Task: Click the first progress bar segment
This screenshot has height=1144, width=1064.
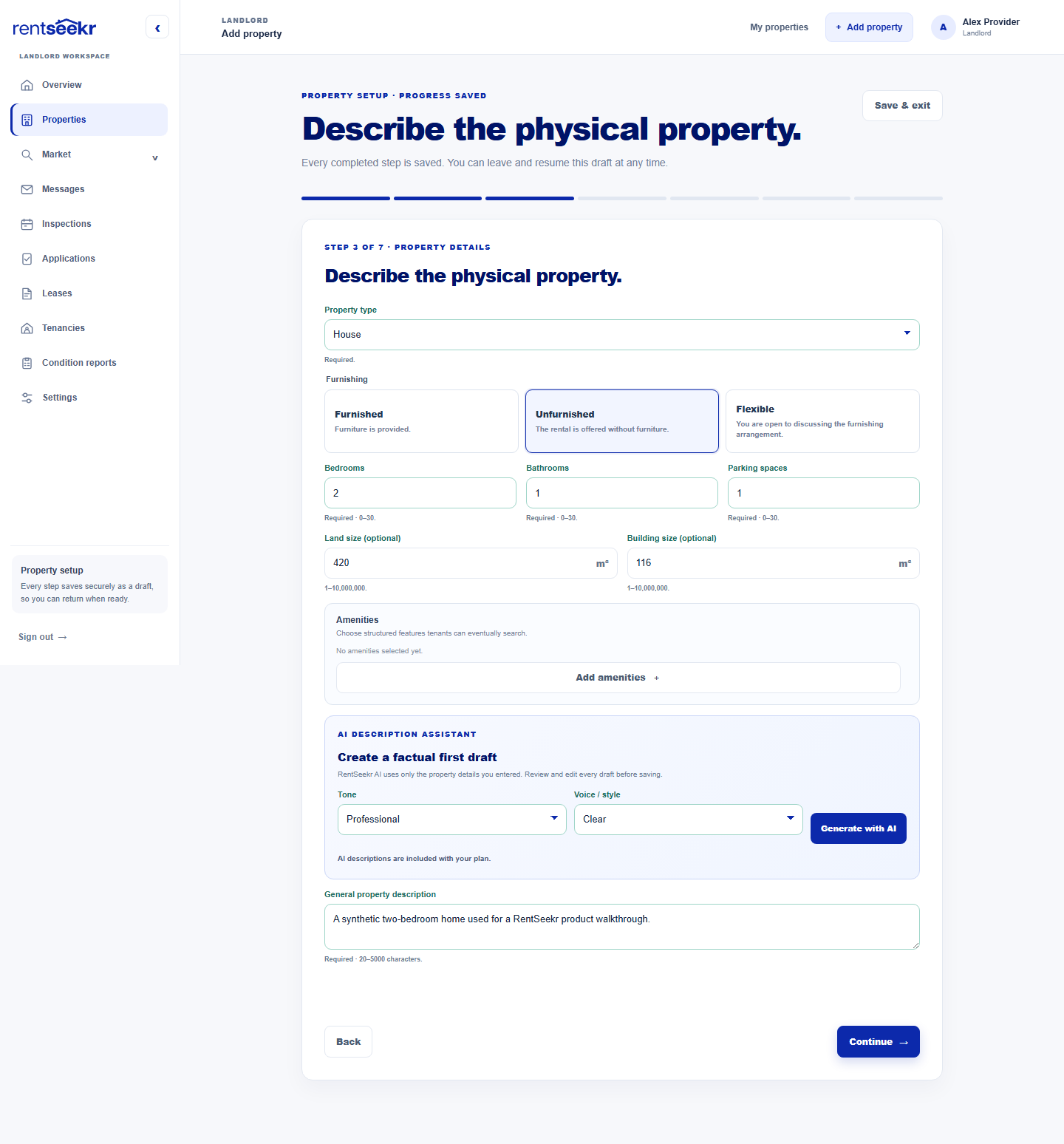Action: (x=346, y=198)
